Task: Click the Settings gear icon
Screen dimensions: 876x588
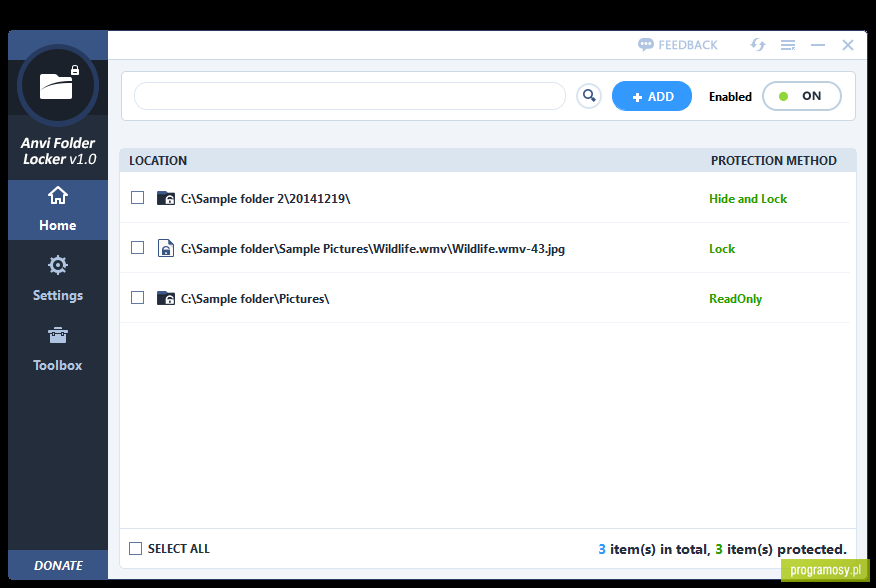Action: 58,265
